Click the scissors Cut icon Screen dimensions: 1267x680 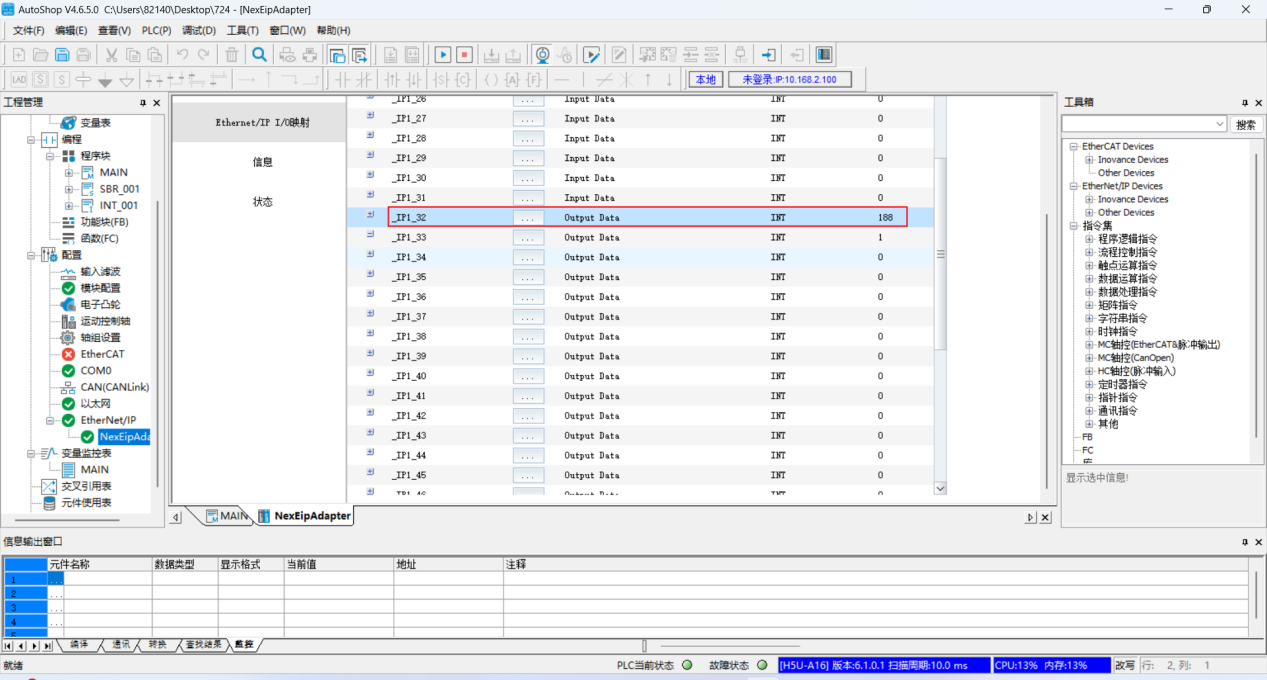(111, 55)
